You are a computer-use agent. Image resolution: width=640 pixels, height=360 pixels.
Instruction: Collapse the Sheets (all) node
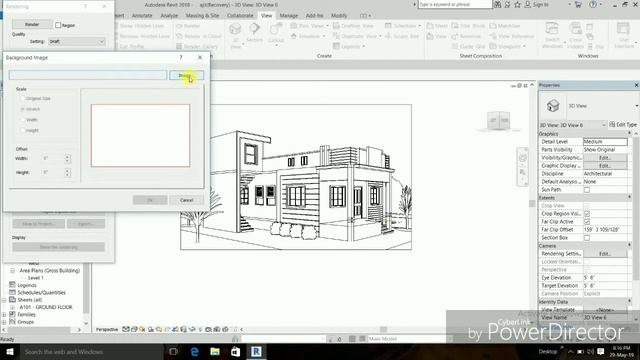[x=4, y=300]
